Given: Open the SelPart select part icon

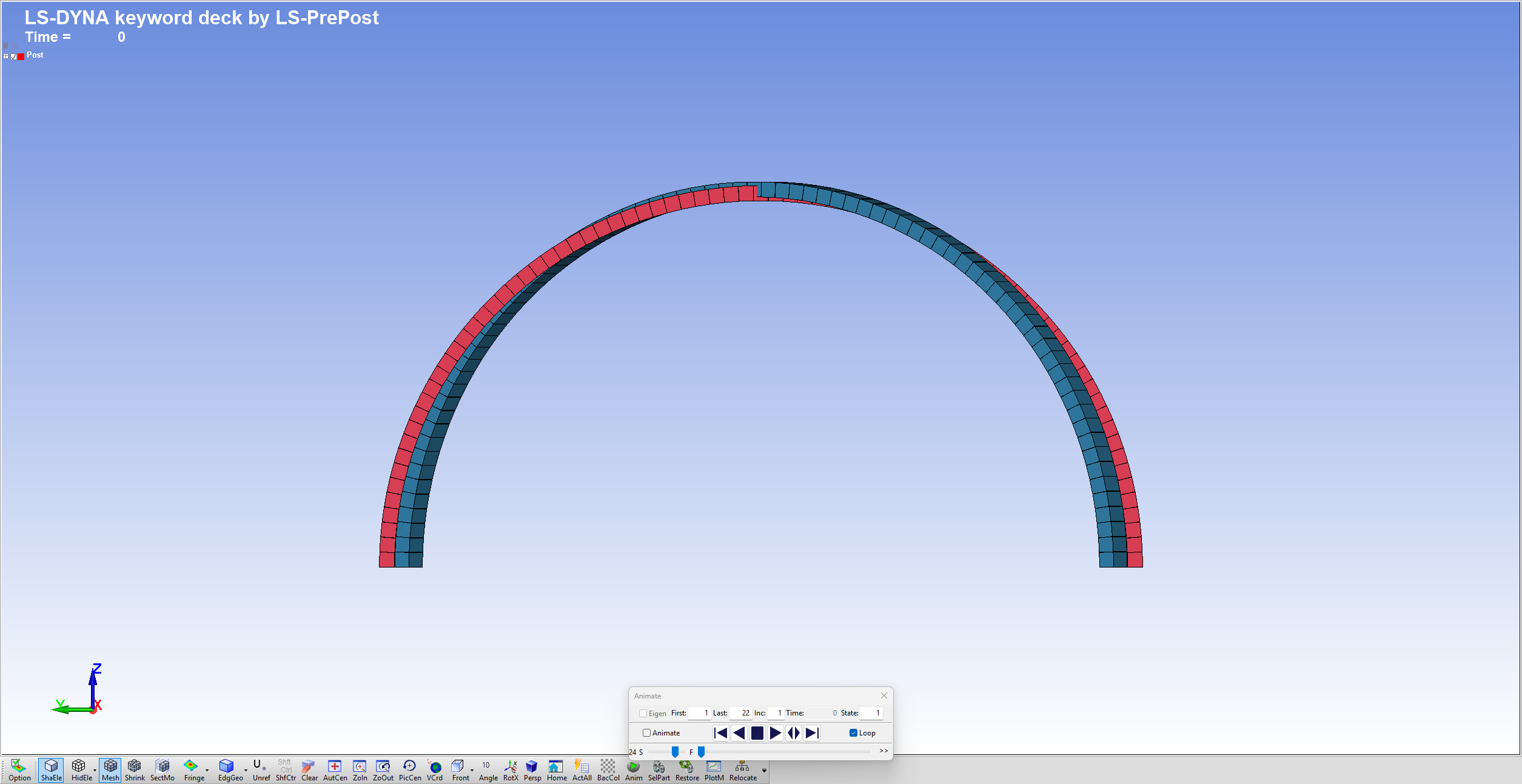Looking at the screenshot, I should click(659, 769).
